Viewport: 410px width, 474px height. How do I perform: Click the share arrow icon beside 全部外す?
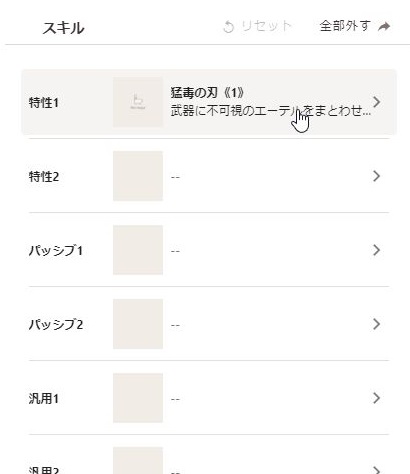[x=384, y=26]
